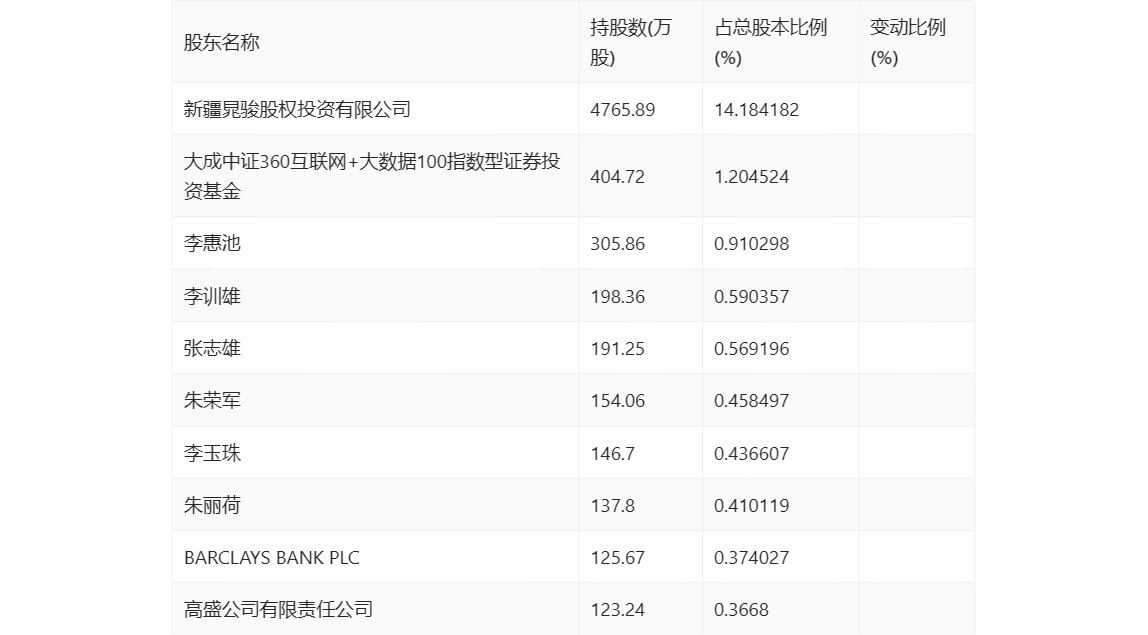This screenshot has width=1148, height=635.
Task: Select shareholder 李惠池
Action: tap(212, 244)
